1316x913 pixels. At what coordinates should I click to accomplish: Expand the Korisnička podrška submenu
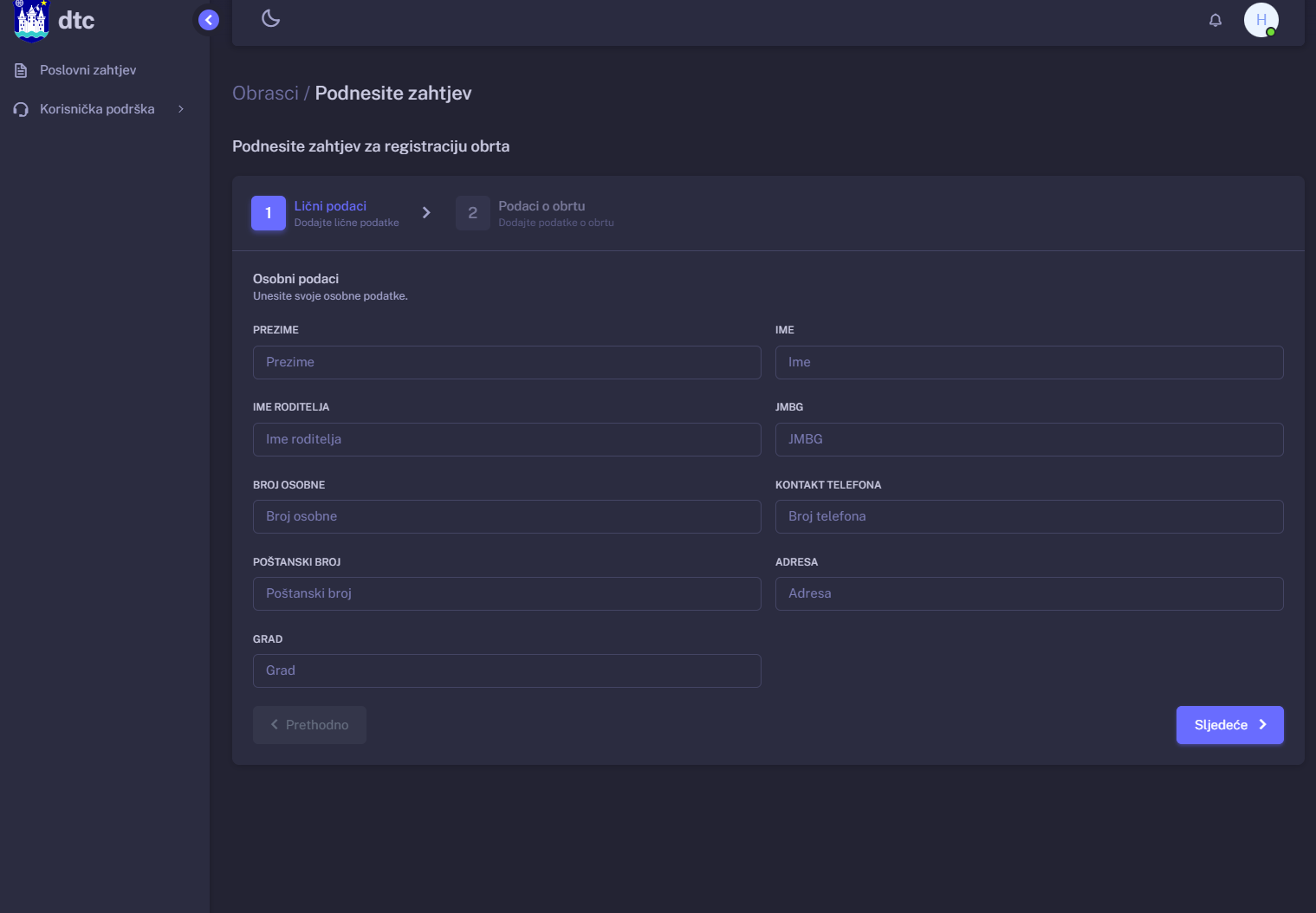180,109
